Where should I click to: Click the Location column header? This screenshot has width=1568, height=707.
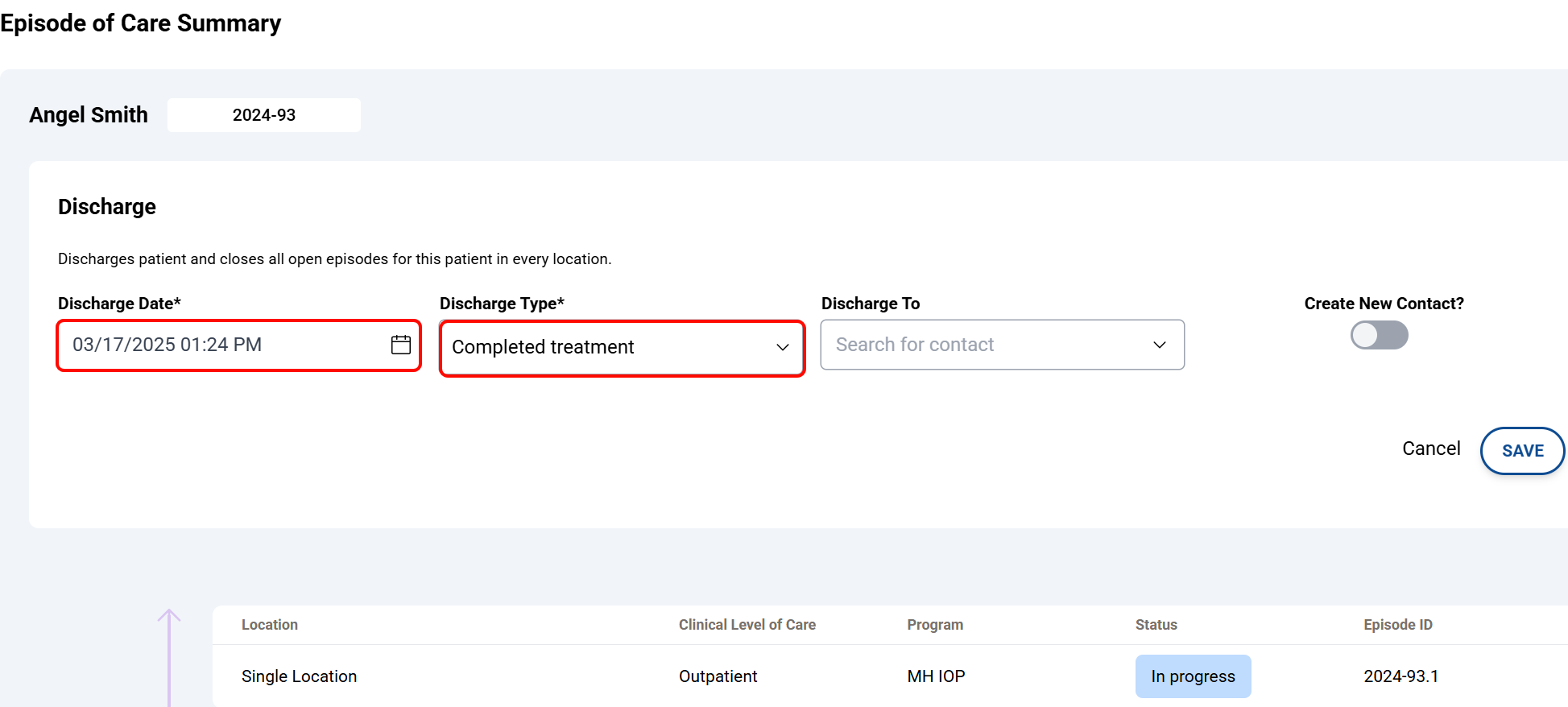(270, 625)
